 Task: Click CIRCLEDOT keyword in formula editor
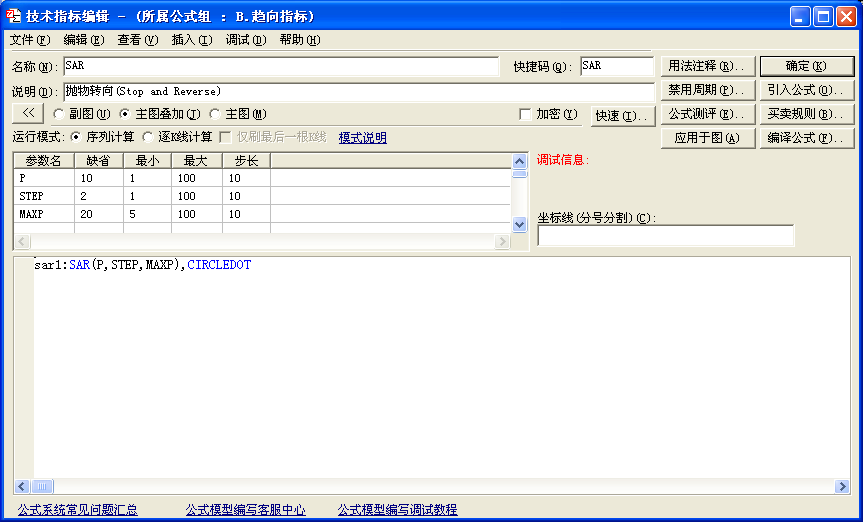[x=219, y=265]
